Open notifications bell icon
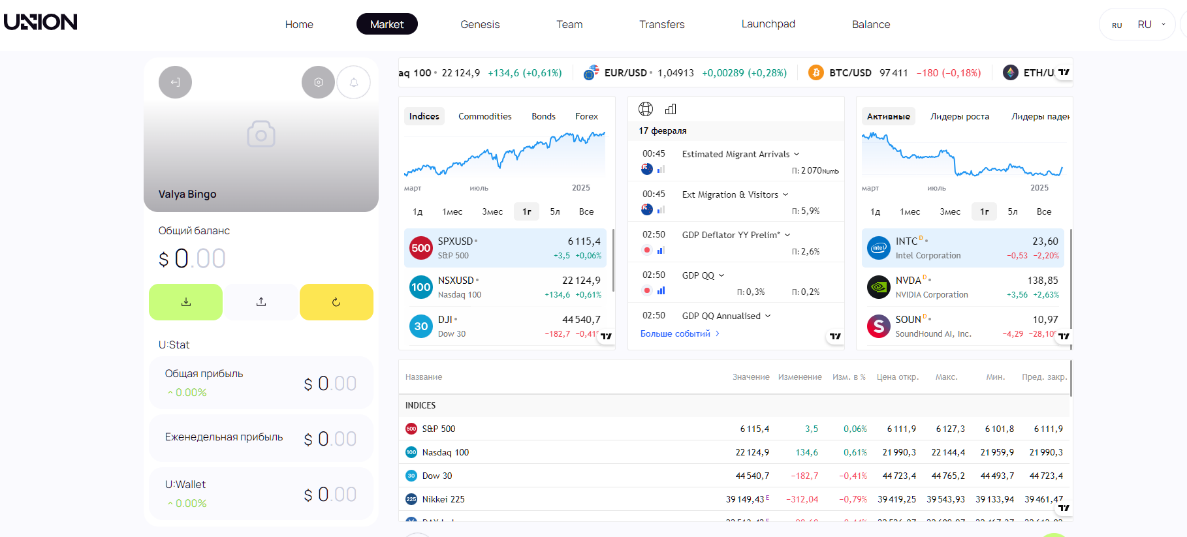Image resolution: width=1187 pixels, height=537 pixels. coord(354,83)
